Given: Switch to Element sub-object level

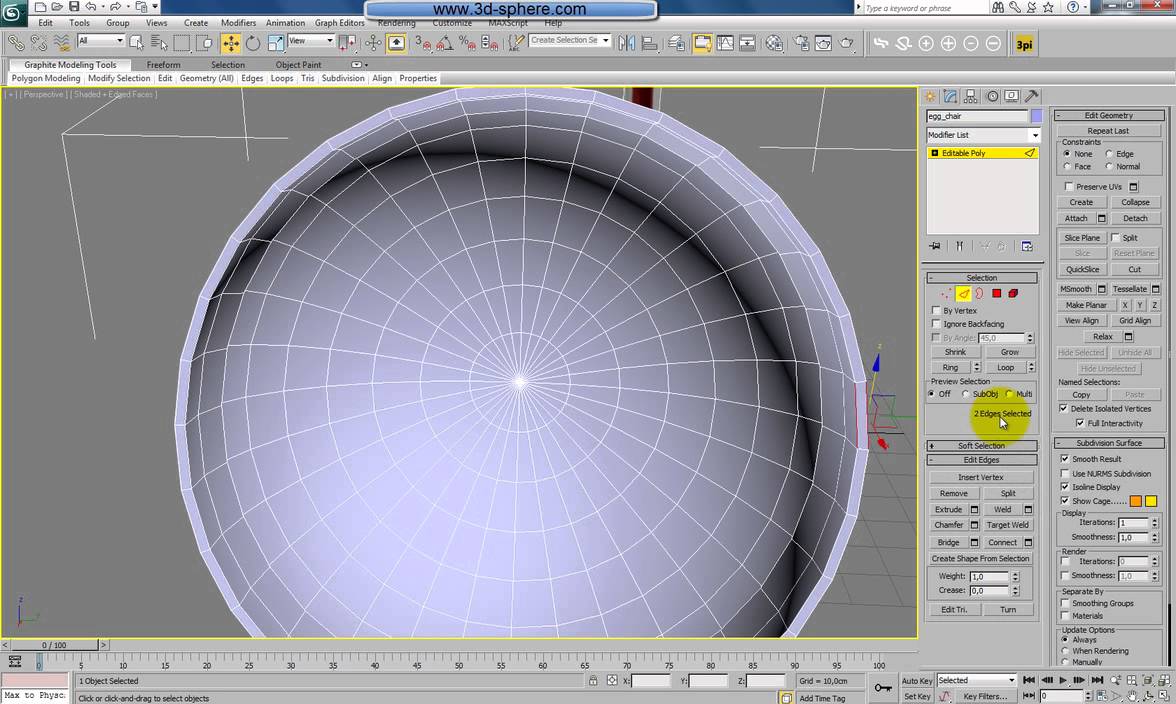Looking at the screenshot, I should 1013,294.
